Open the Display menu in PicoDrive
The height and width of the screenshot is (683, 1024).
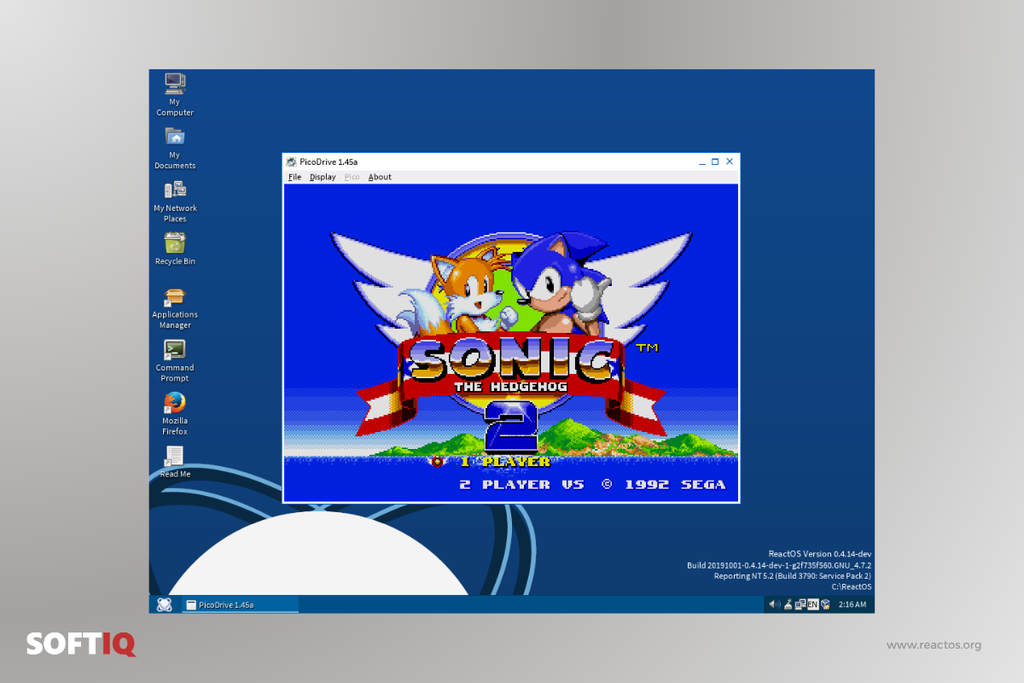[x=323, y=177]
